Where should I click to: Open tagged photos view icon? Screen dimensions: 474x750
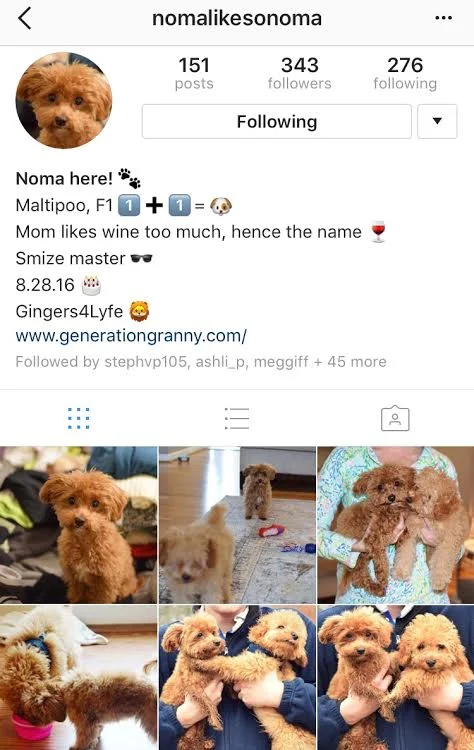[x=395, y=419]
